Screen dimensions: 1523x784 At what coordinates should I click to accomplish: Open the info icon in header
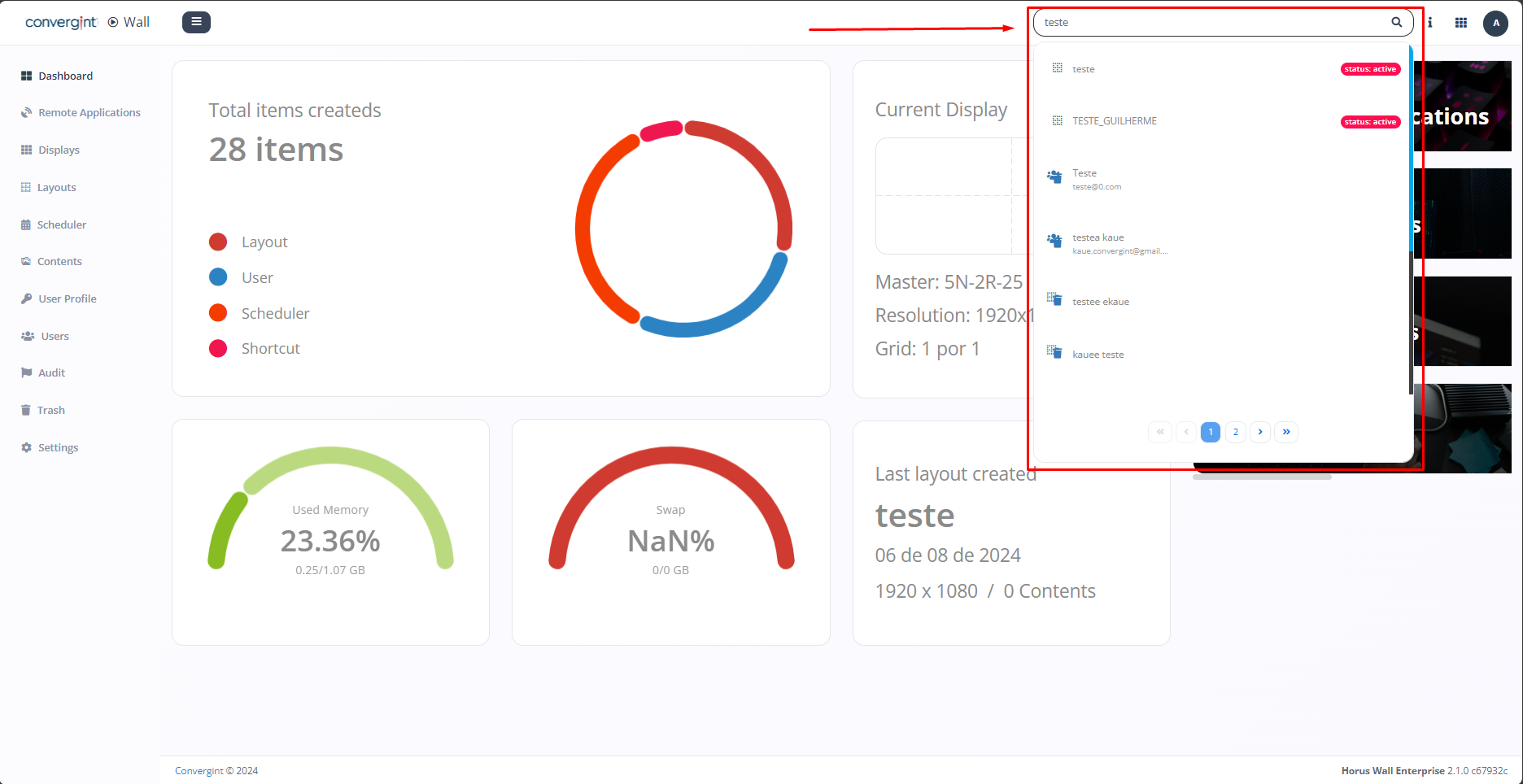click(x=1429, y=23)
